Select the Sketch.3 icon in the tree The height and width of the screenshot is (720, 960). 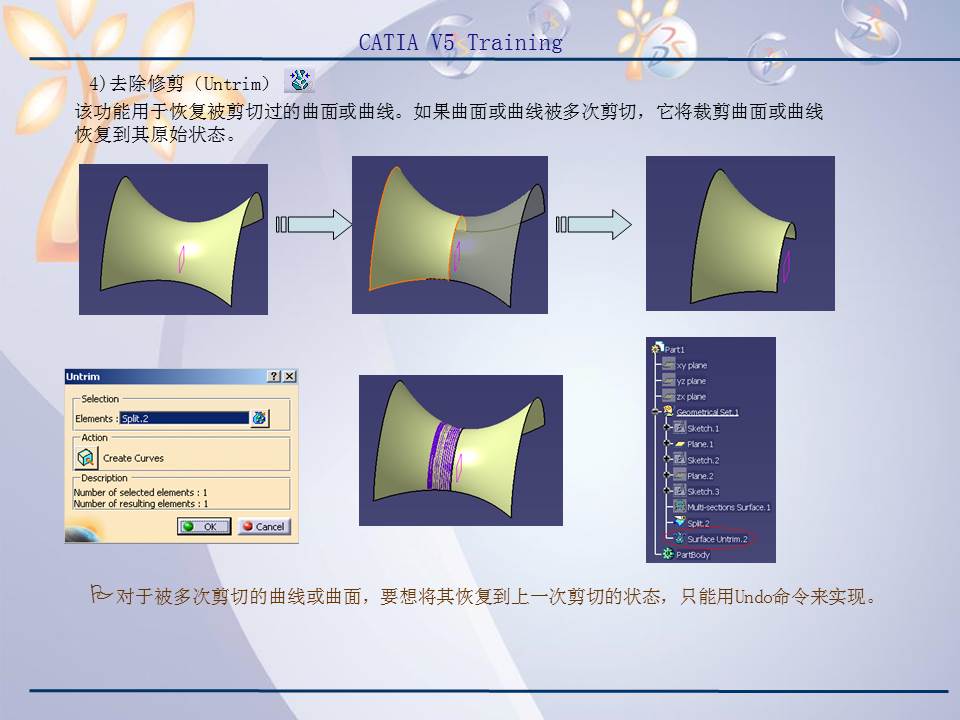point(680,489)
